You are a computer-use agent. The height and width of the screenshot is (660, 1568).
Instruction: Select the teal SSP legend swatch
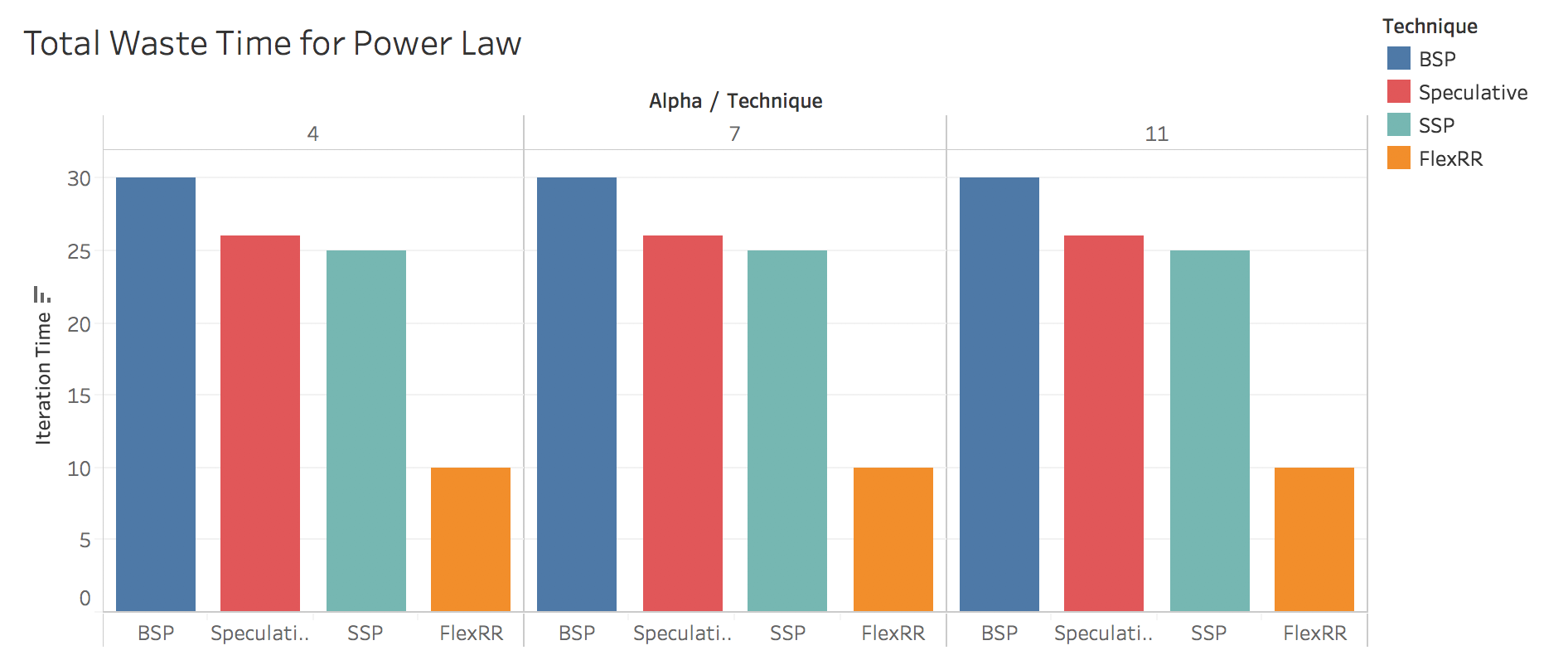[x=1398, y=125]
